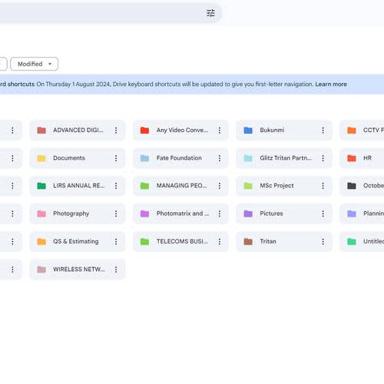Open the MANAGING PEO... folder

pyautogui.click(x=181, y=186)
